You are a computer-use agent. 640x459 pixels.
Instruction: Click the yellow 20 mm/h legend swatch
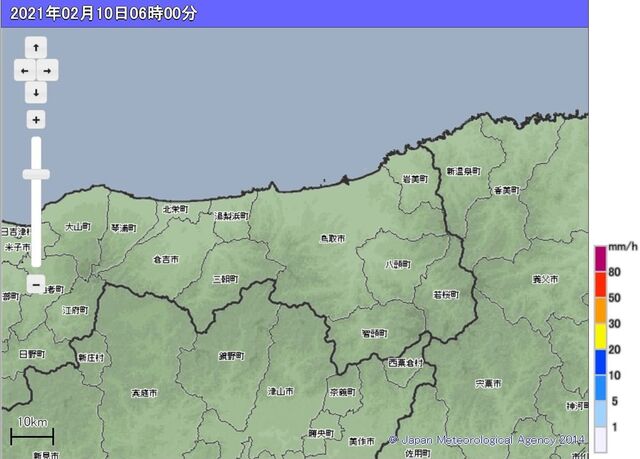(x=600, y=336)
